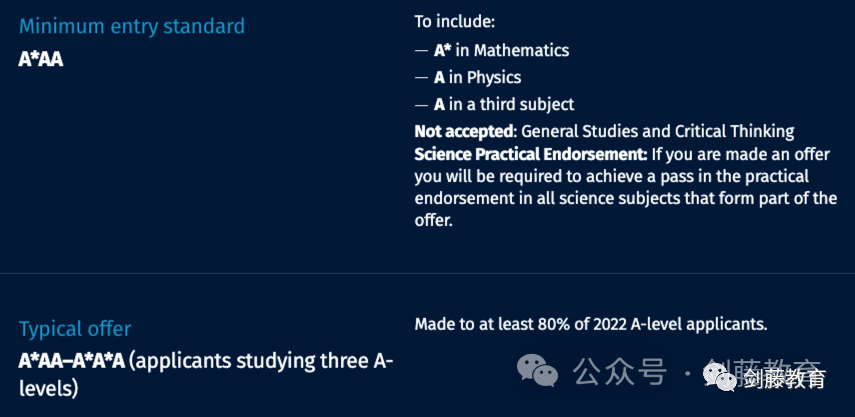Image resolution: width=855 pixels, height=417 pixels.
Task: Click the applicants studying three A-levels text
Action: click(206, 374)
